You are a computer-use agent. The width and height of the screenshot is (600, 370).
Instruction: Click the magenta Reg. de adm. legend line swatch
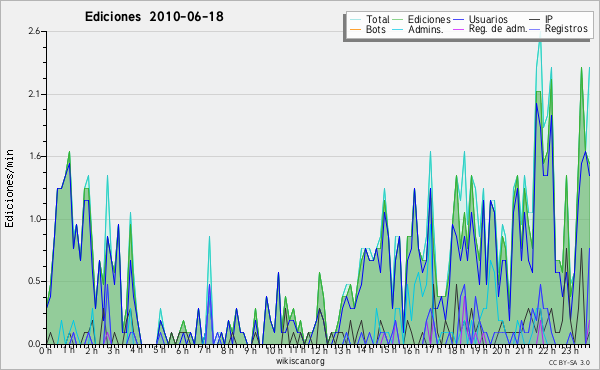(458, 29)
